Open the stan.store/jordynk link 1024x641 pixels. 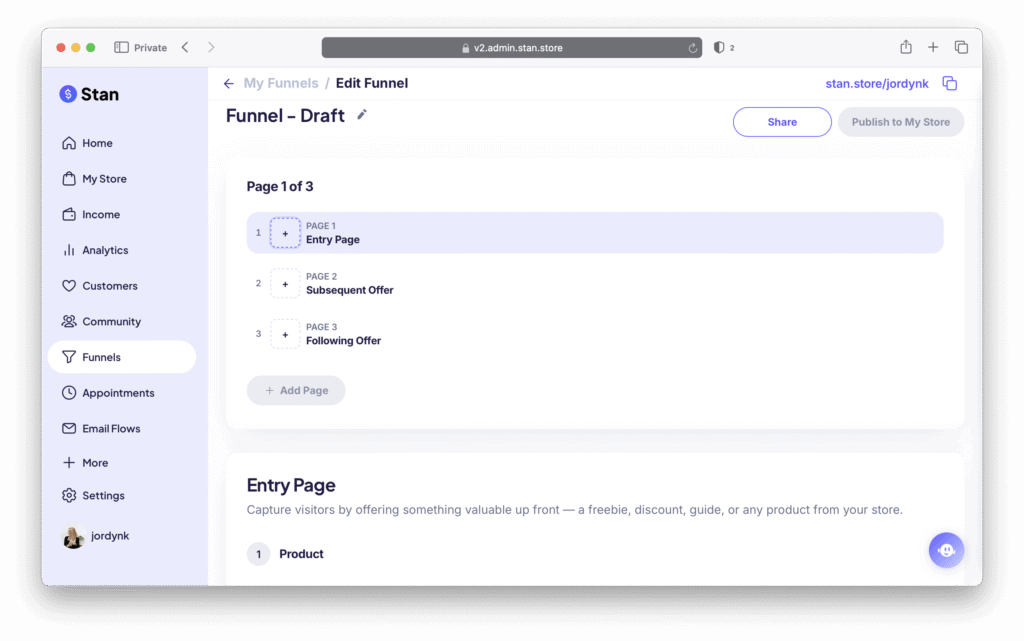click(x=876, y=84)
